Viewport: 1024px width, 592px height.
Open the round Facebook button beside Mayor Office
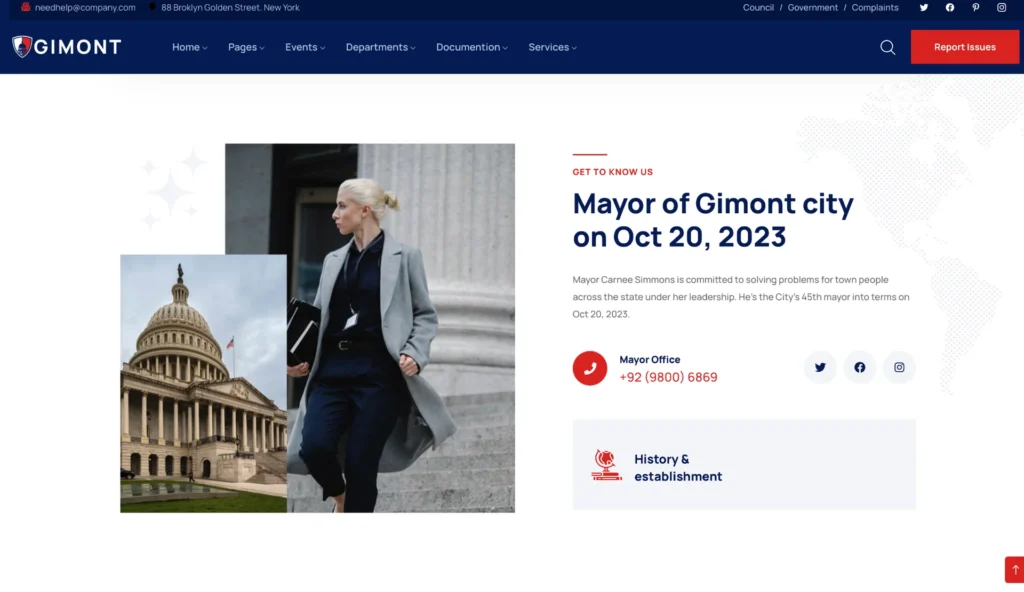tap(859, 367)
